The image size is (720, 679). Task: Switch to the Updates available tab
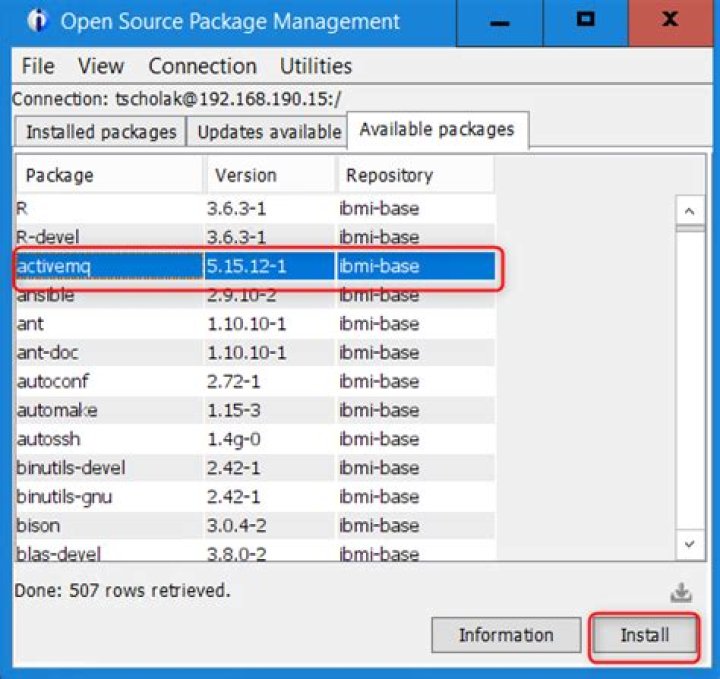click(x=268, y=132)
